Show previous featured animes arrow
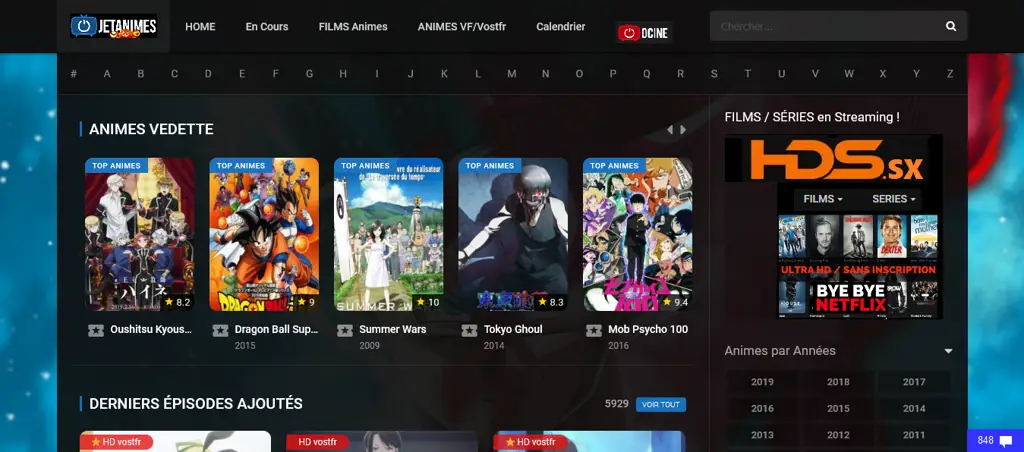 (x=669, y=130)
